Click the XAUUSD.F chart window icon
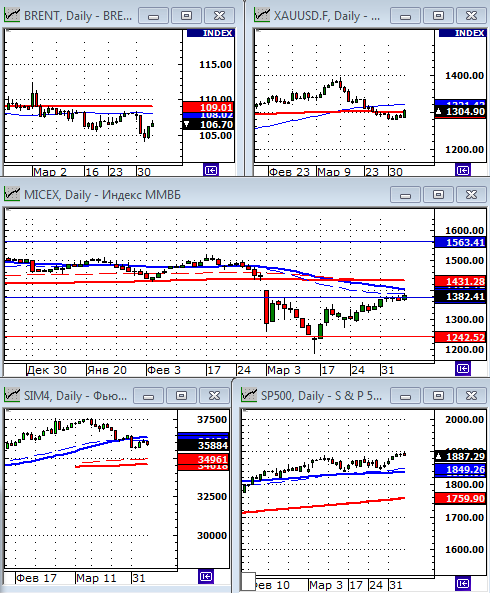The image size is (490, 593). 262,16
